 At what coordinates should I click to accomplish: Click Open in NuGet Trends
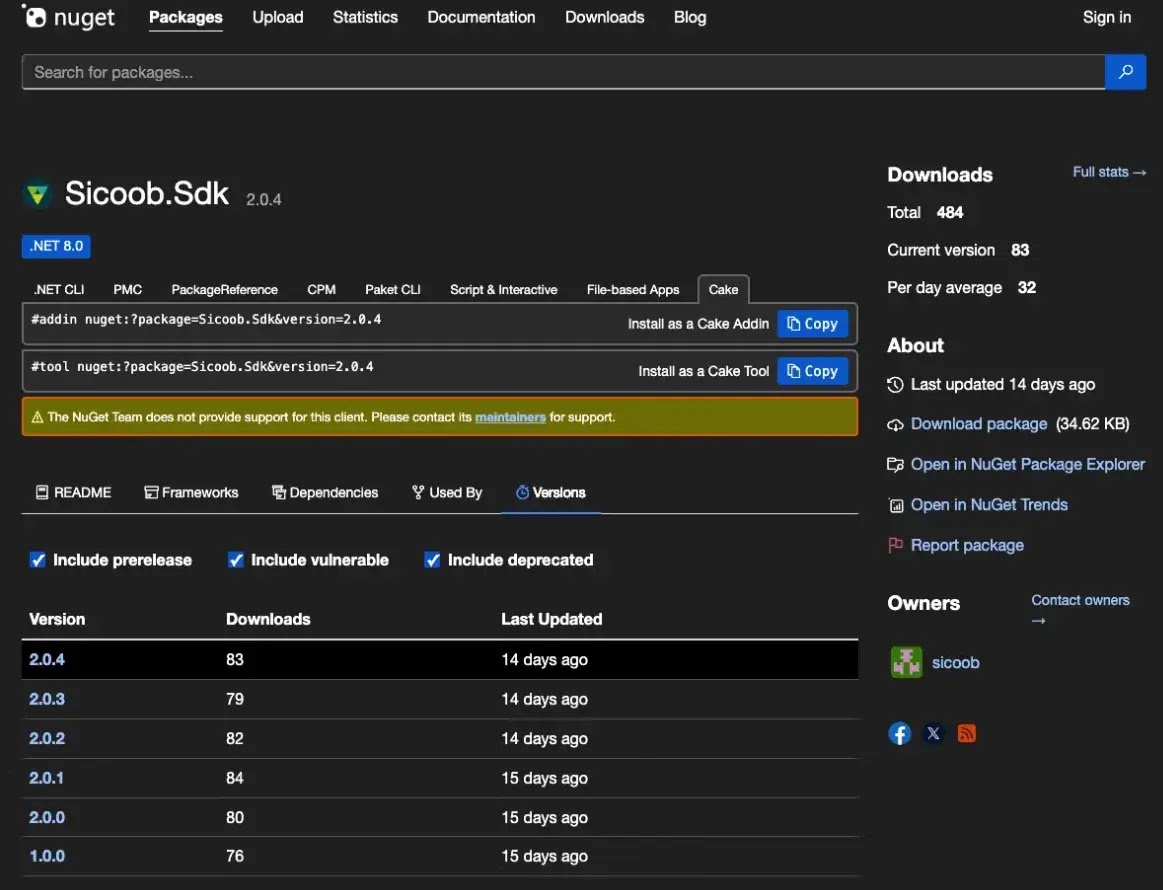989,505
